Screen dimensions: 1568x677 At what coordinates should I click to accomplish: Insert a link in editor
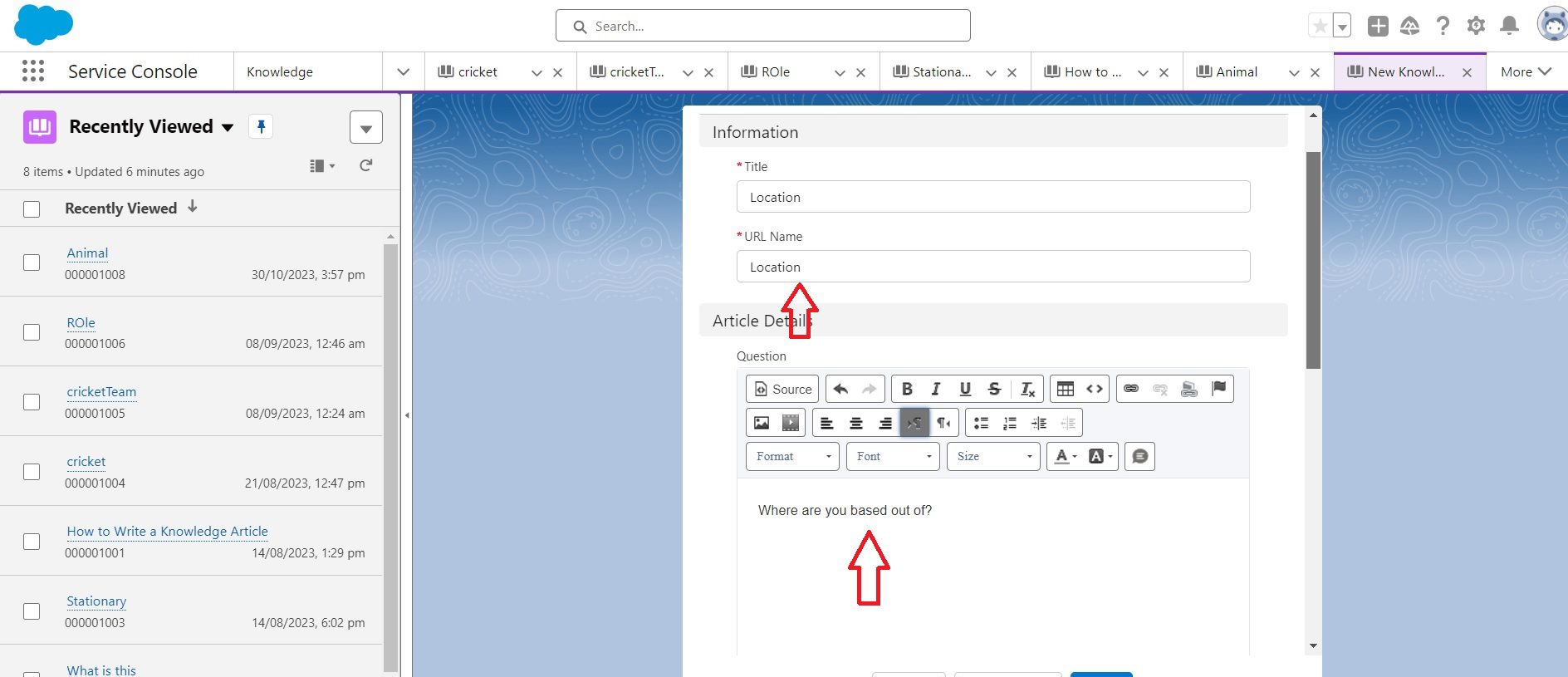coord(1131,389)
